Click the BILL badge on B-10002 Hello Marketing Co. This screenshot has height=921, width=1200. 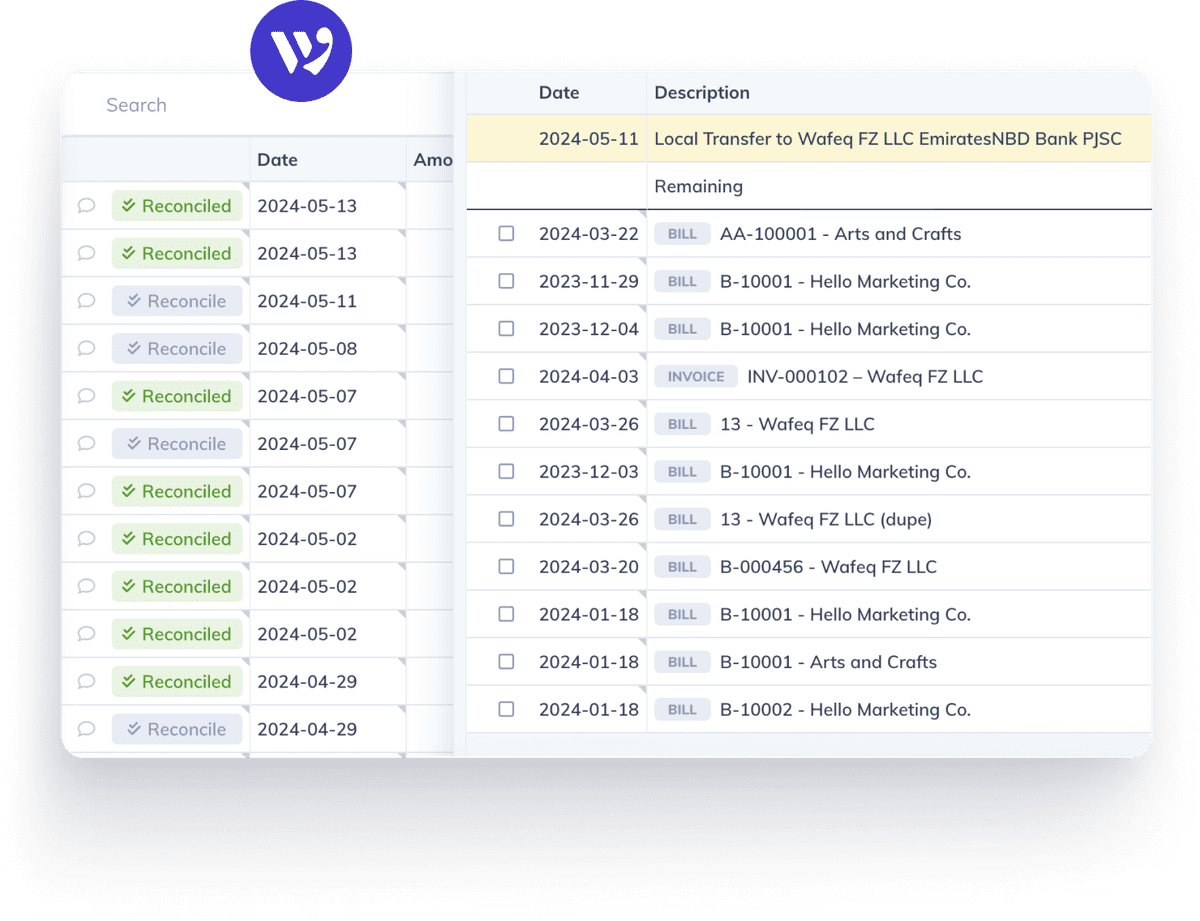pos(682,709)
